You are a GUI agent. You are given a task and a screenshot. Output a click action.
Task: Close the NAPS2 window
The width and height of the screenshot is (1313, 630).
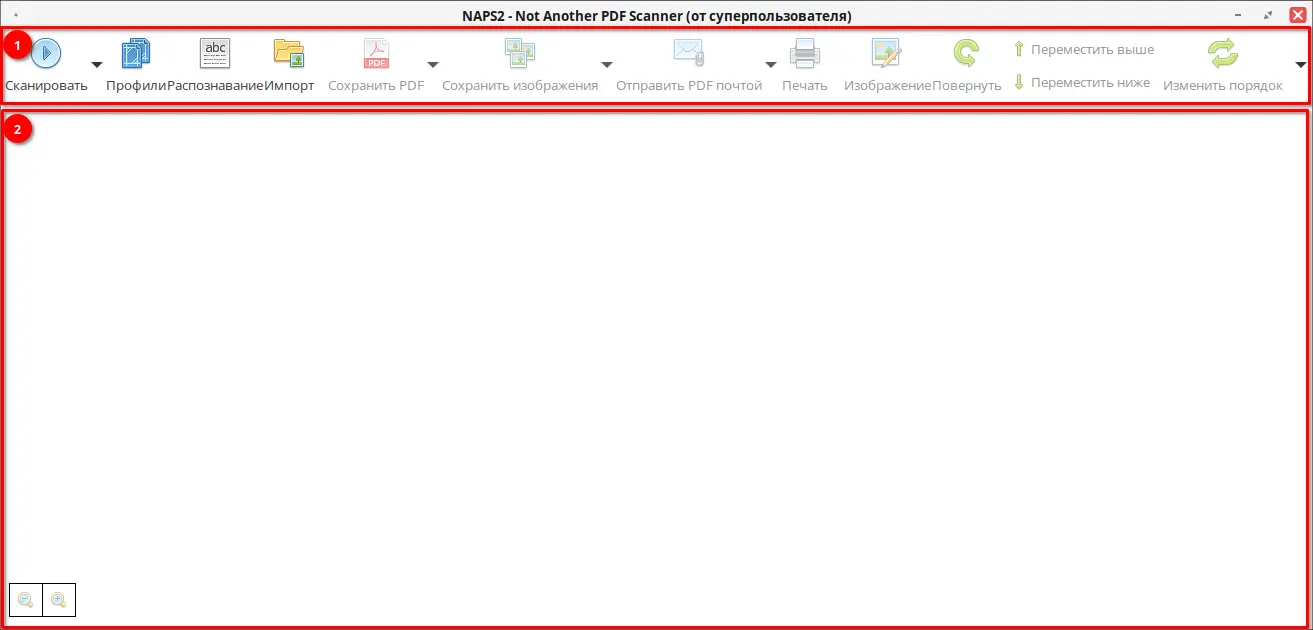click(x=1298, y=15)
